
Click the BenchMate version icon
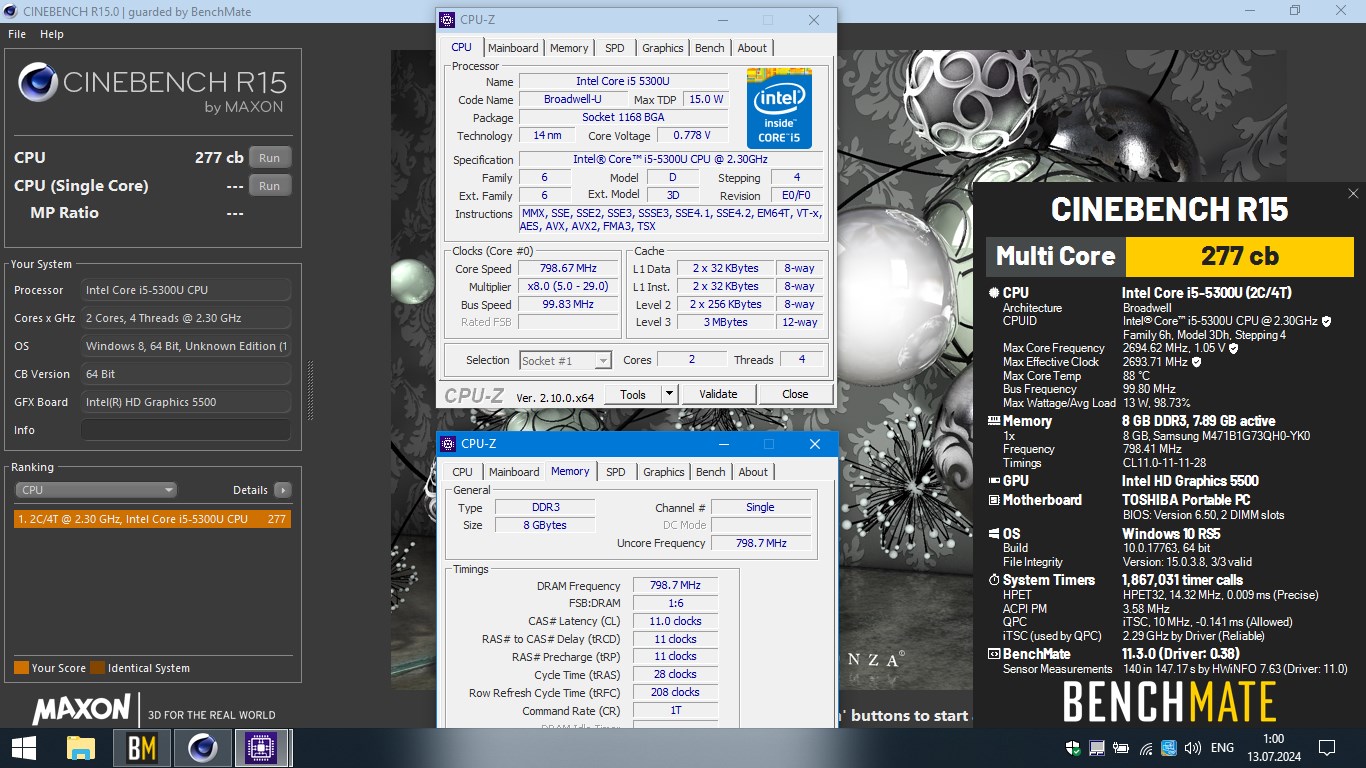[994, 654]
